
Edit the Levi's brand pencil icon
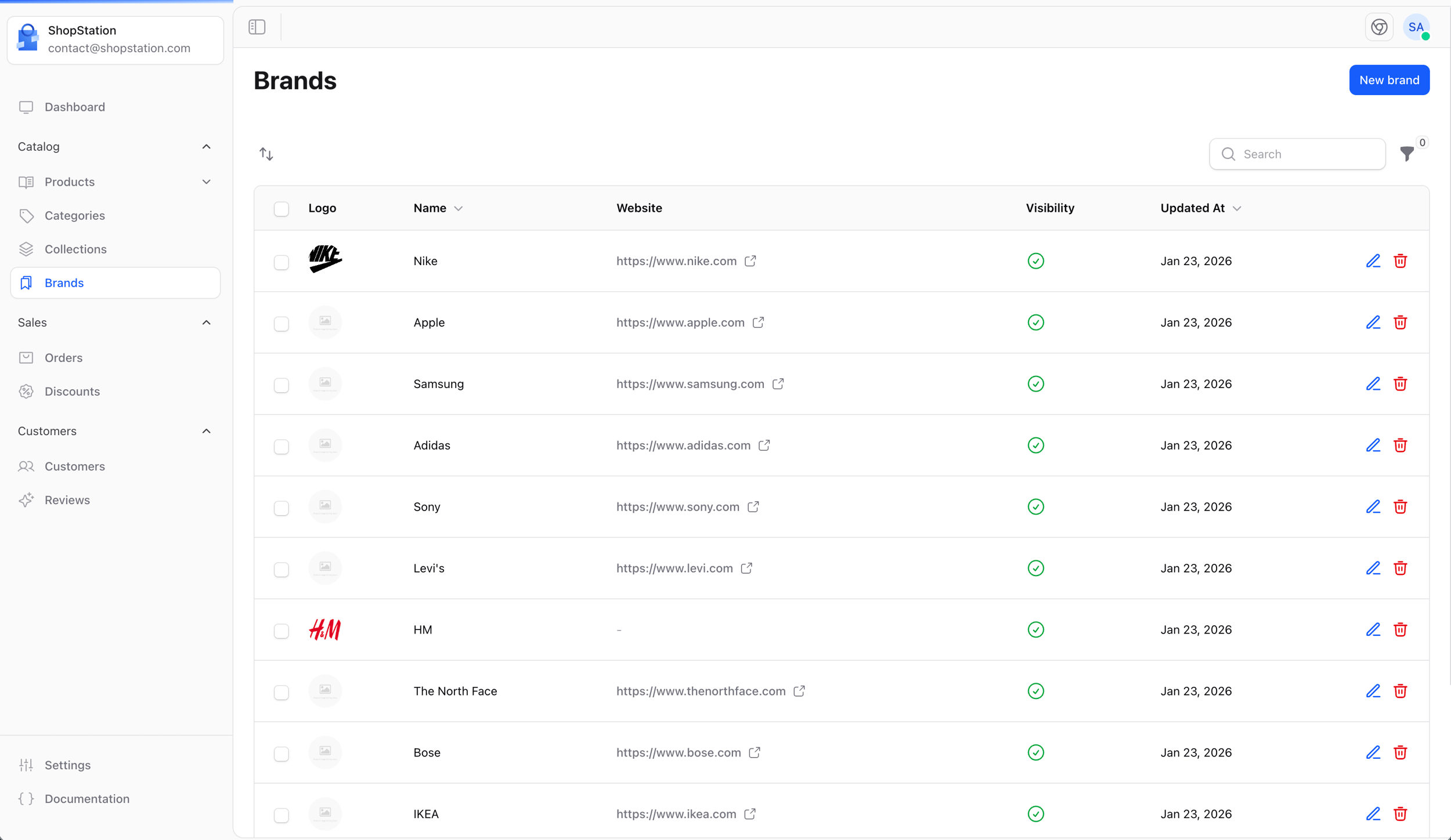click(x=1373, y=569)
